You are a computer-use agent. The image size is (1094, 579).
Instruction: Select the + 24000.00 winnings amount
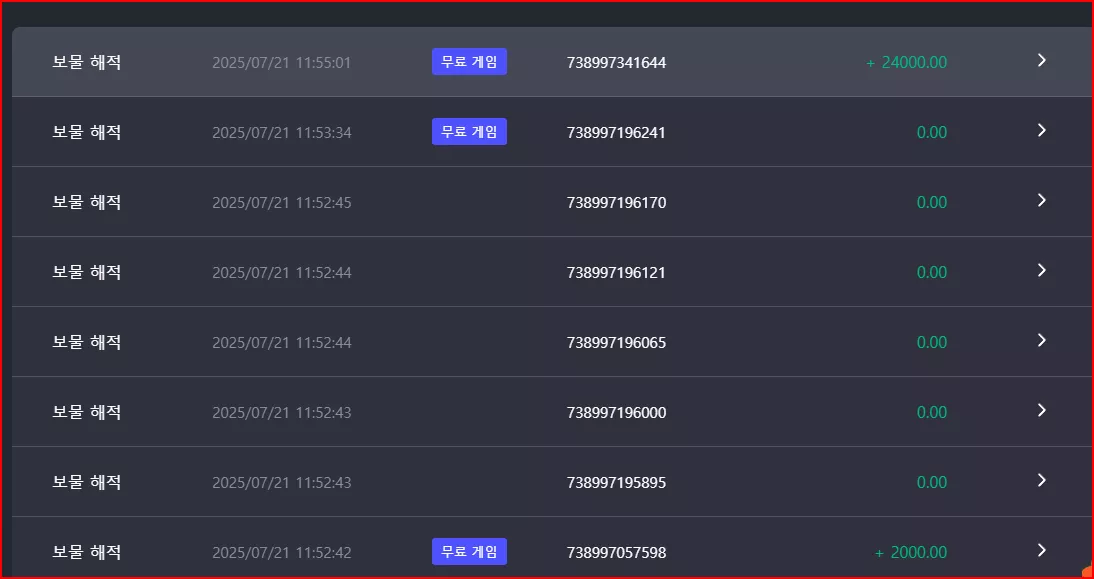(x=906, y=63)
